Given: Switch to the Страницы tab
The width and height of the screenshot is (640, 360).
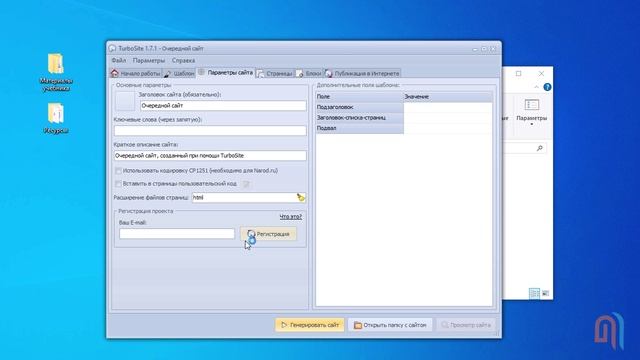Looking at the screenshot, I should point(276,73).
